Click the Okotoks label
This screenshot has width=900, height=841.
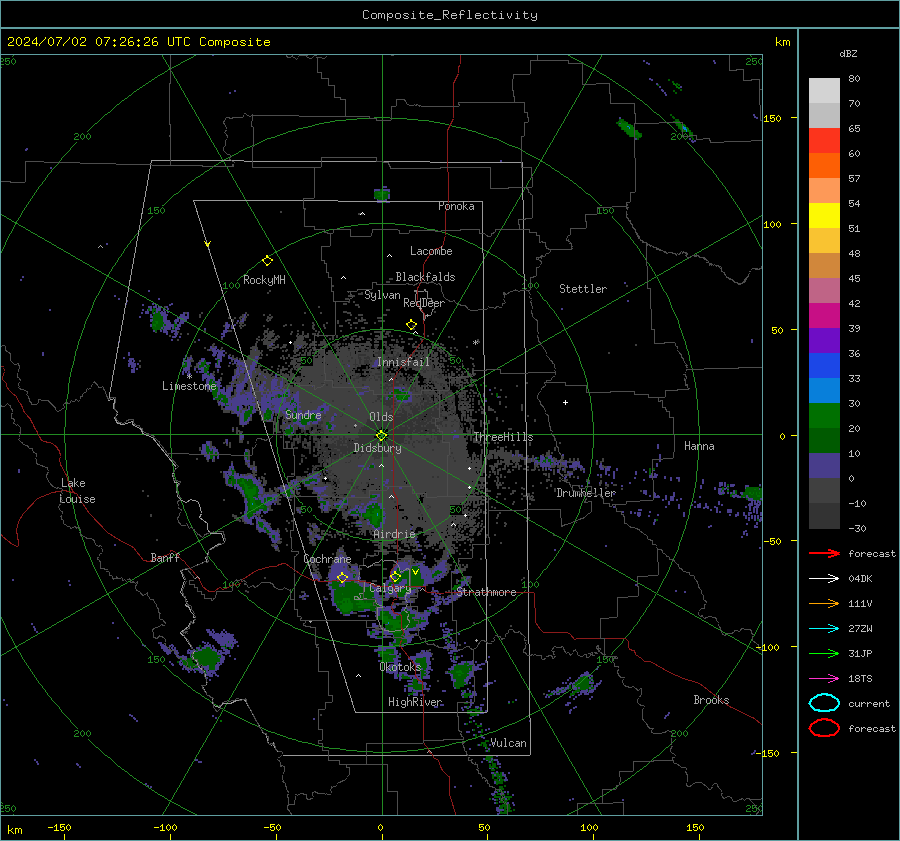click(400, 666)
